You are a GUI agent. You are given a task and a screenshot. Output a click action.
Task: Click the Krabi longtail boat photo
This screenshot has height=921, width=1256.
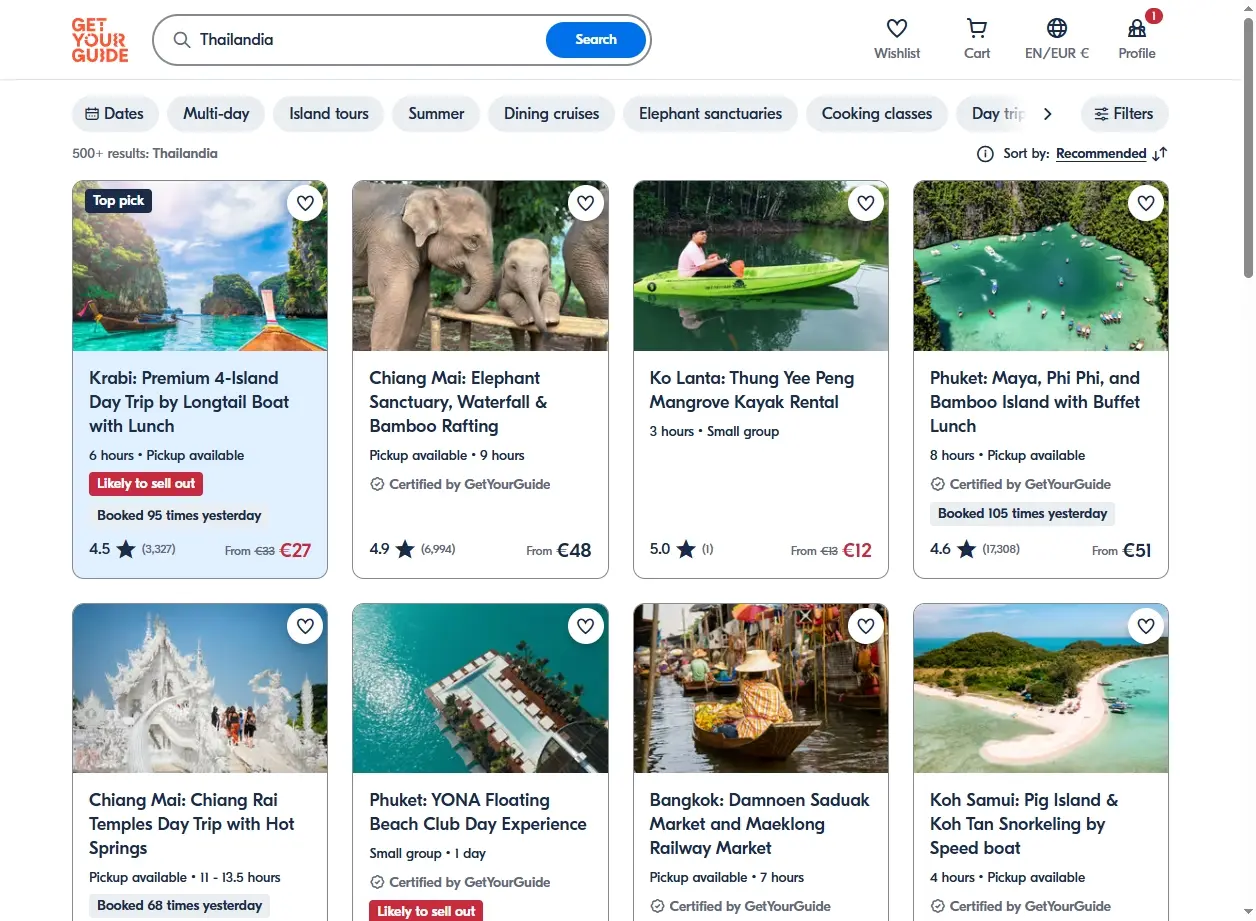tap(200, 266)
